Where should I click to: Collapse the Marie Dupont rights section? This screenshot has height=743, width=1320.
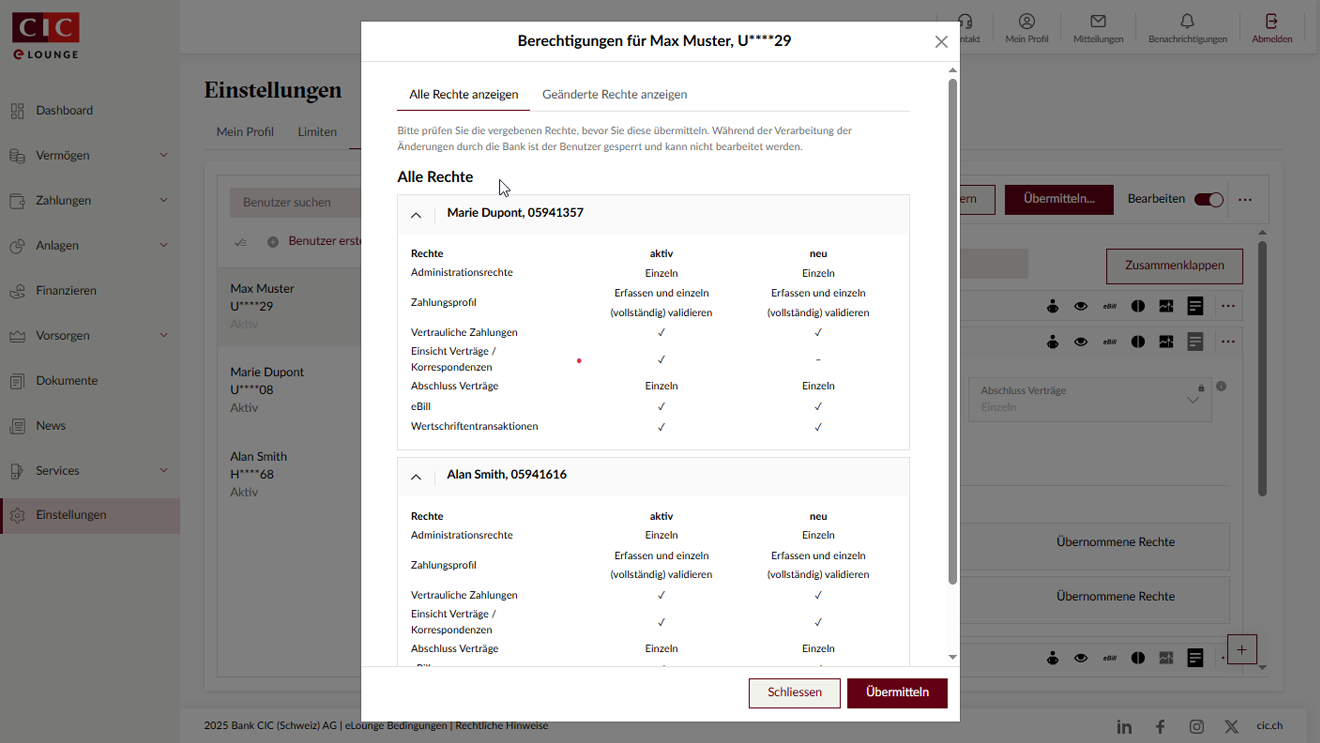[x=416, y=215]
